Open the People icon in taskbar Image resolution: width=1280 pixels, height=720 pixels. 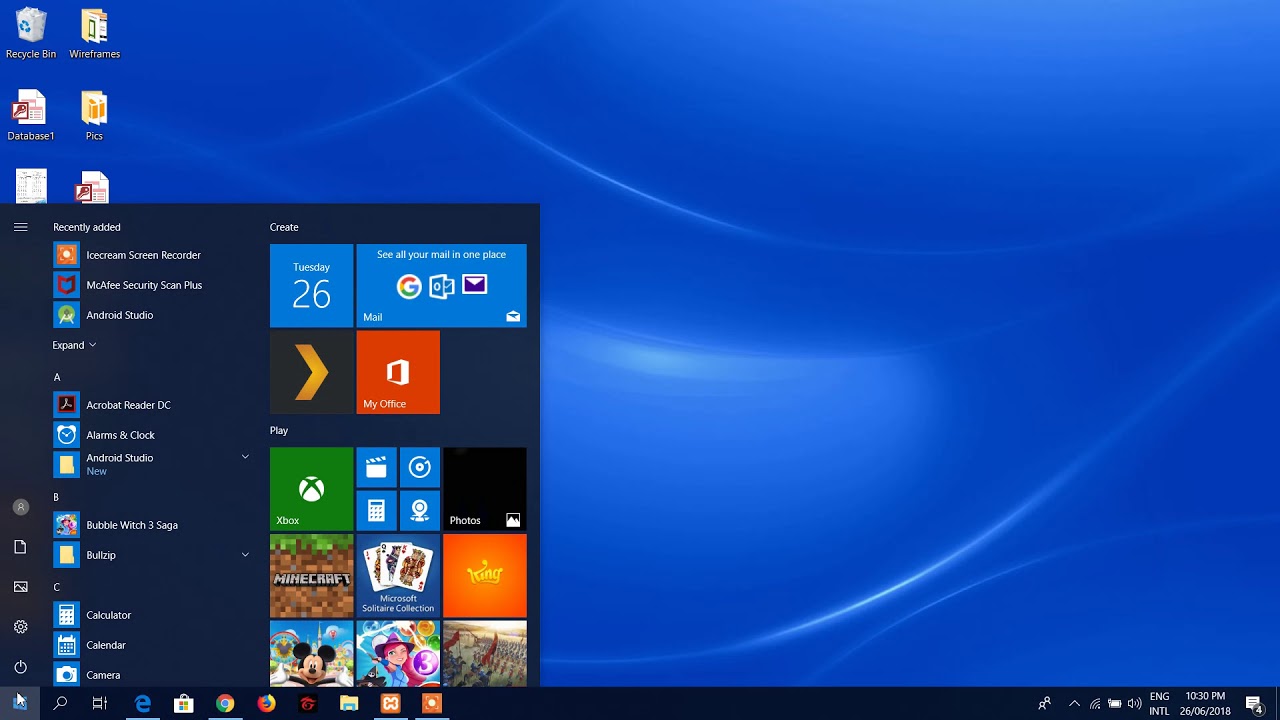point(1044,704)
